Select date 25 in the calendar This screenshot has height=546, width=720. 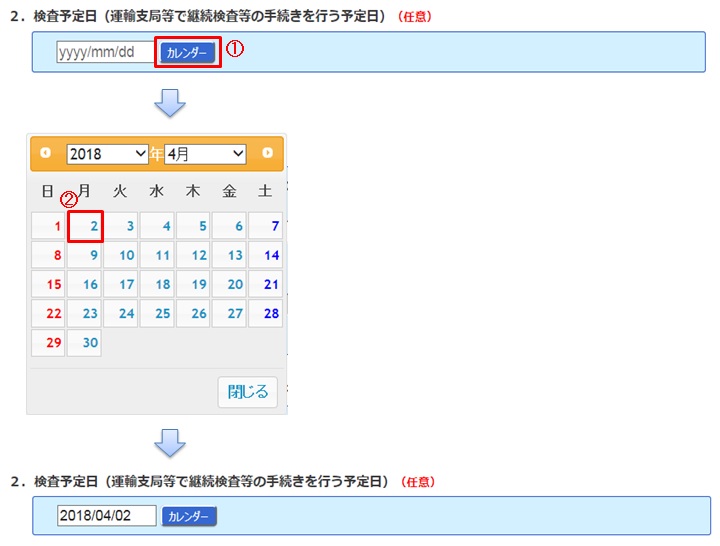point(157,314)
